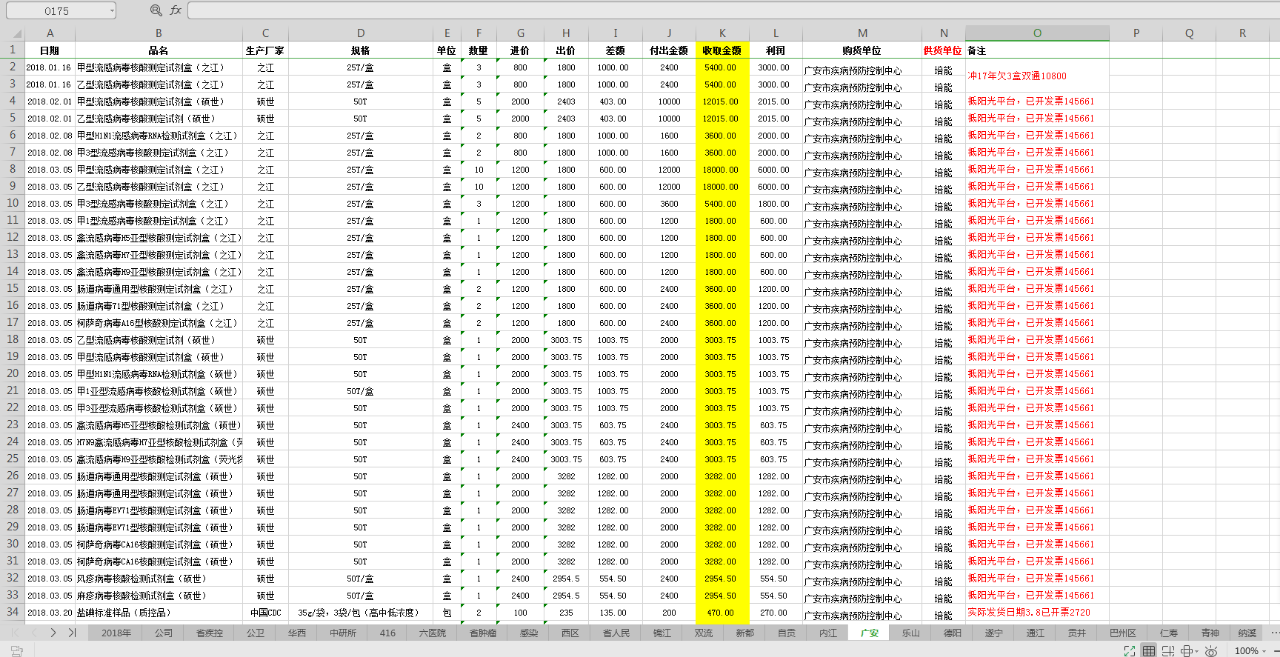Viewport: 1280px width, 657px height.
Task: Click the zoom search icon beside formula bar
Action: (x=155, y=9)
